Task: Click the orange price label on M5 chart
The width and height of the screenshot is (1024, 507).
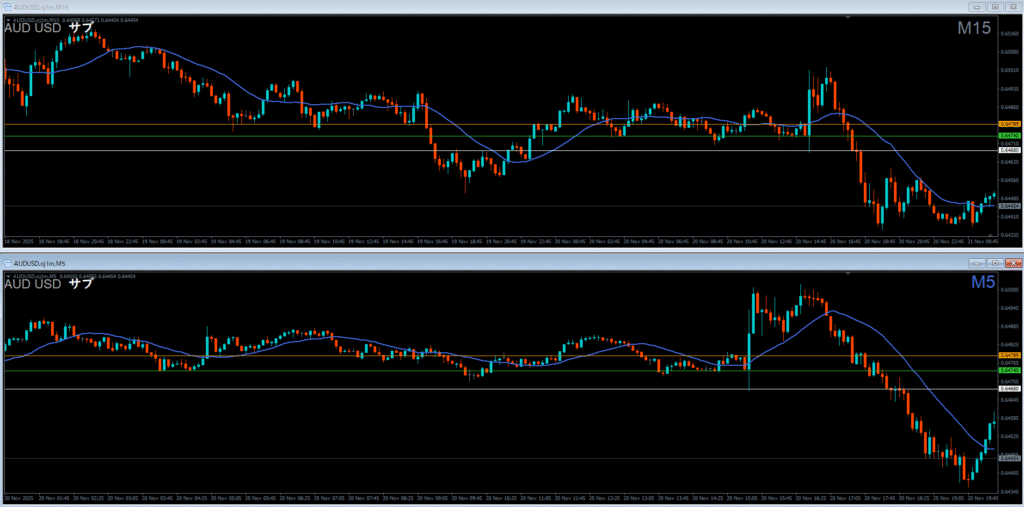Action: (1009, 355)
